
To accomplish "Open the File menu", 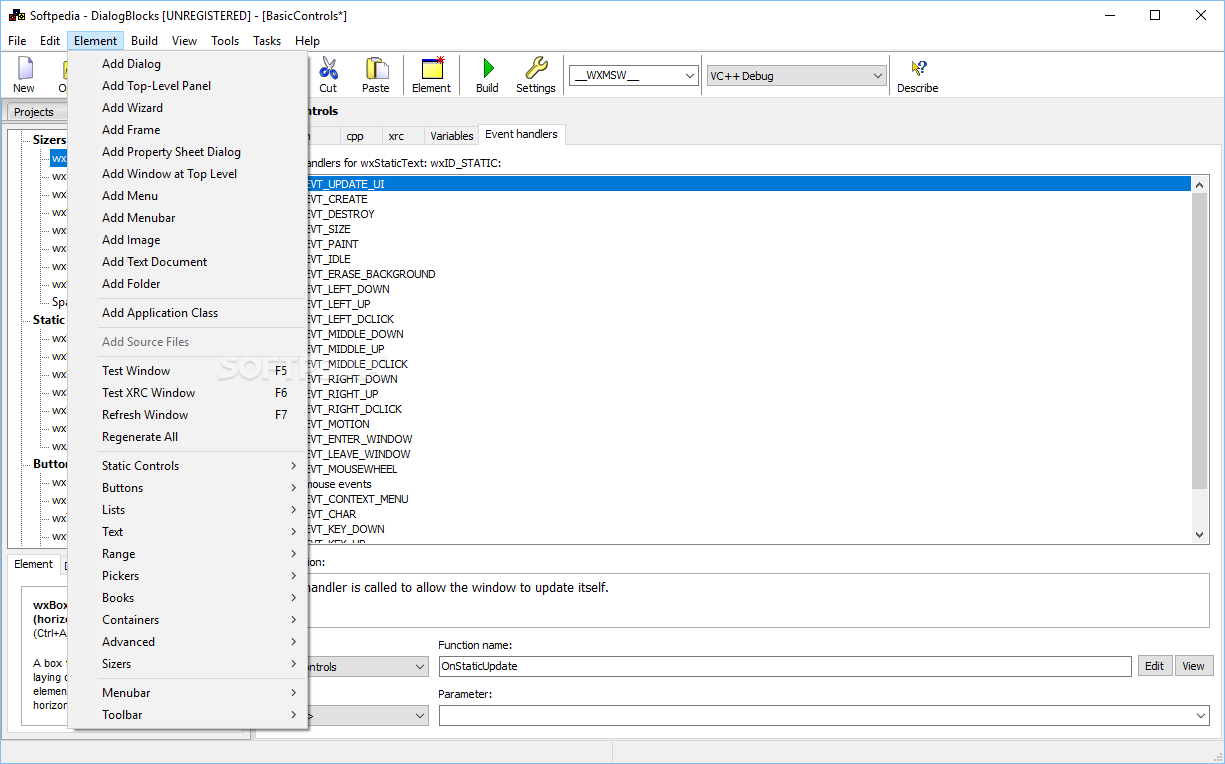I will point(17,41).
